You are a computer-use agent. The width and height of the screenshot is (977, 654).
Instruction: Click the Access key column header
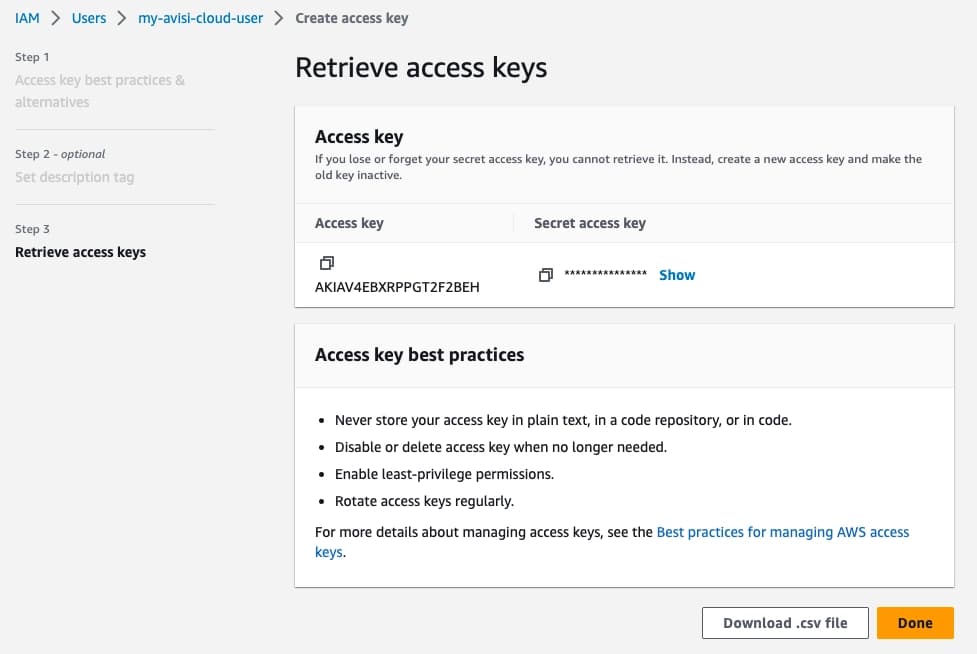point(348,223)
